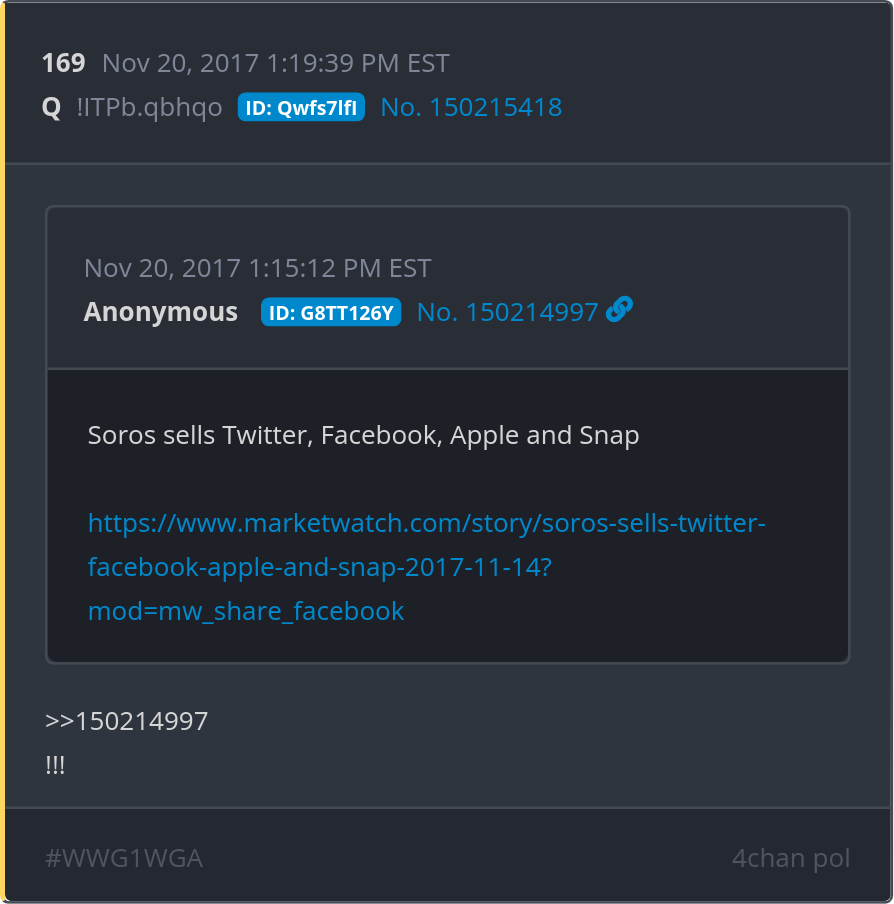
Task: Open the post number link No. 150215418
Action: [x=471, y=107]
